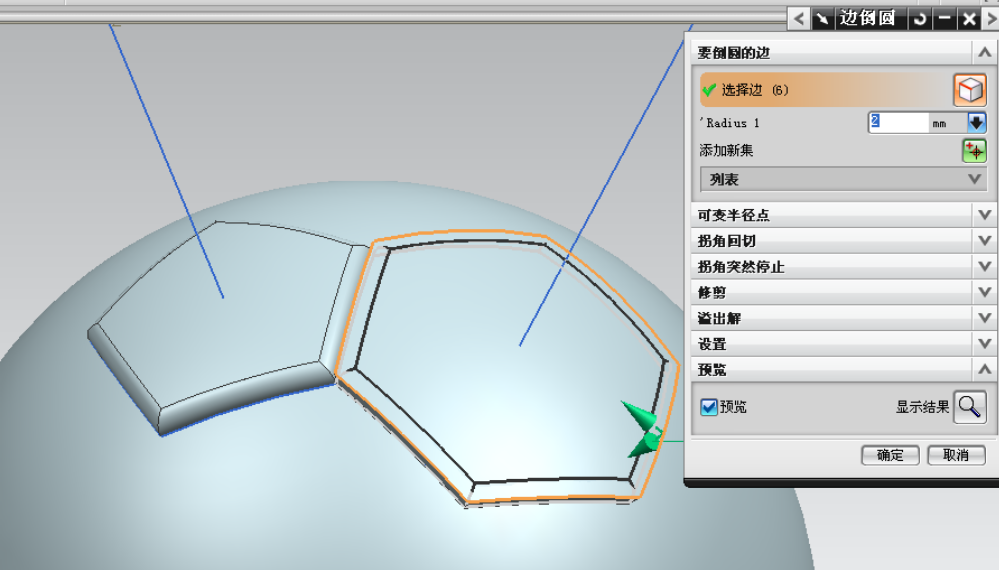Viewport: 999px width, 570px height.
Task: Expand the 拐角回切 section
Action: pos(984,241)
